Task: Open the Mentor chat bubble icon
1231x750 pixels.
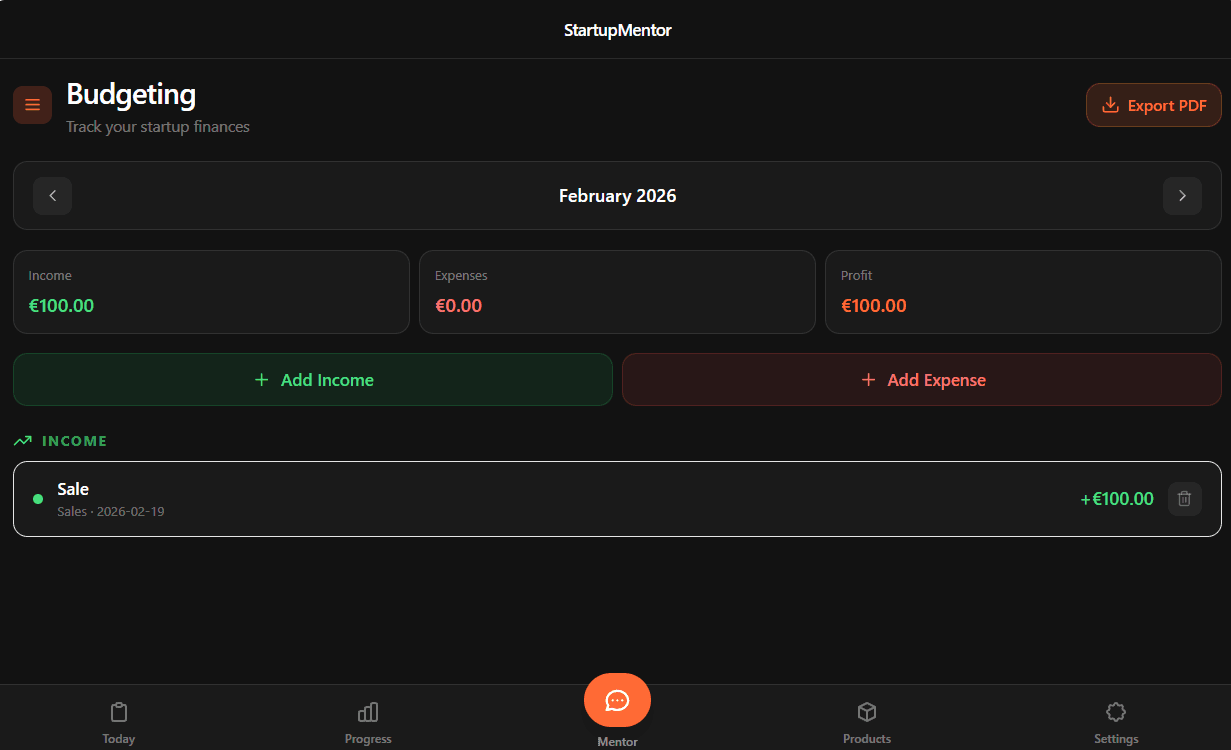Action: [617, 700]
